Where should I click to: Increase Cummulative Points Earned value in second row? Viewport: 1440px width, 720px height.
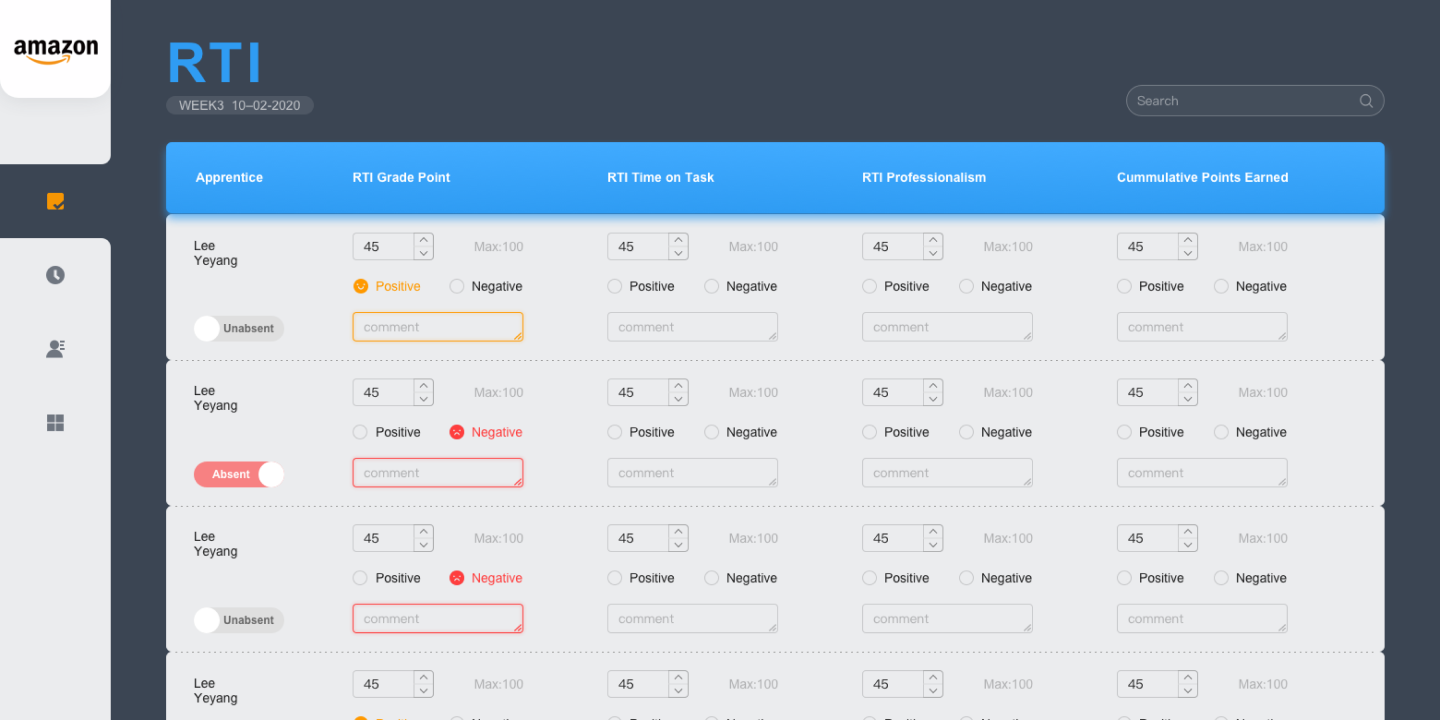(x=1188, y=386)
